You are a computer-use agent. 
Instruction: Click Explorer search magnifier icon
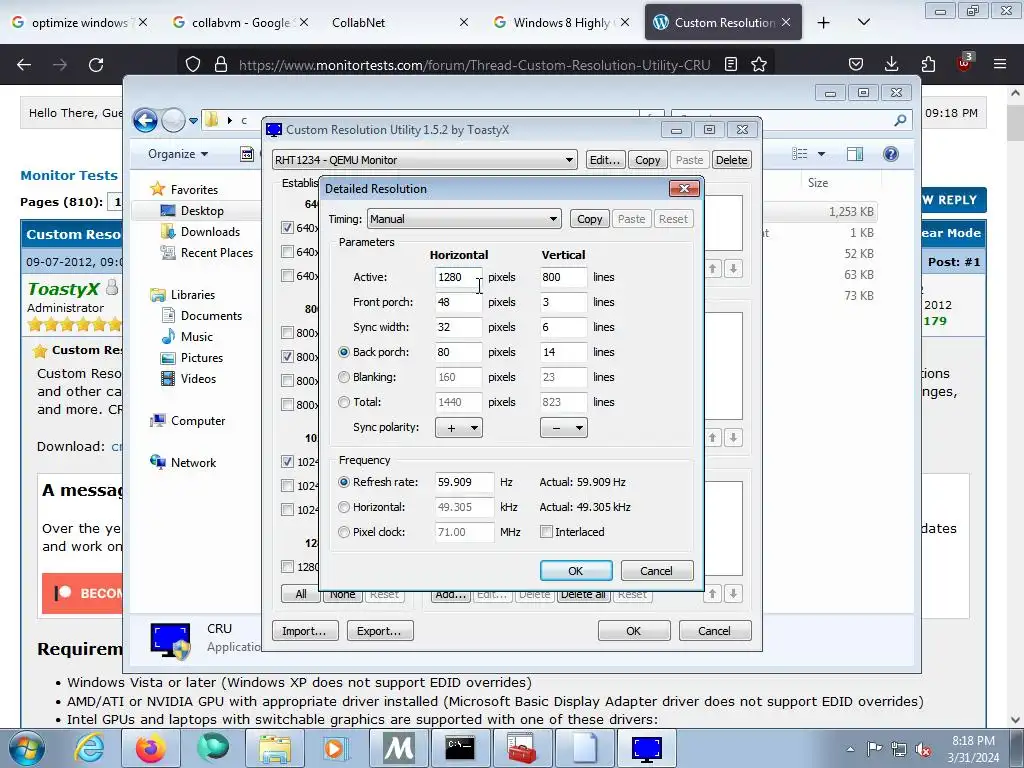coord(900,120)
